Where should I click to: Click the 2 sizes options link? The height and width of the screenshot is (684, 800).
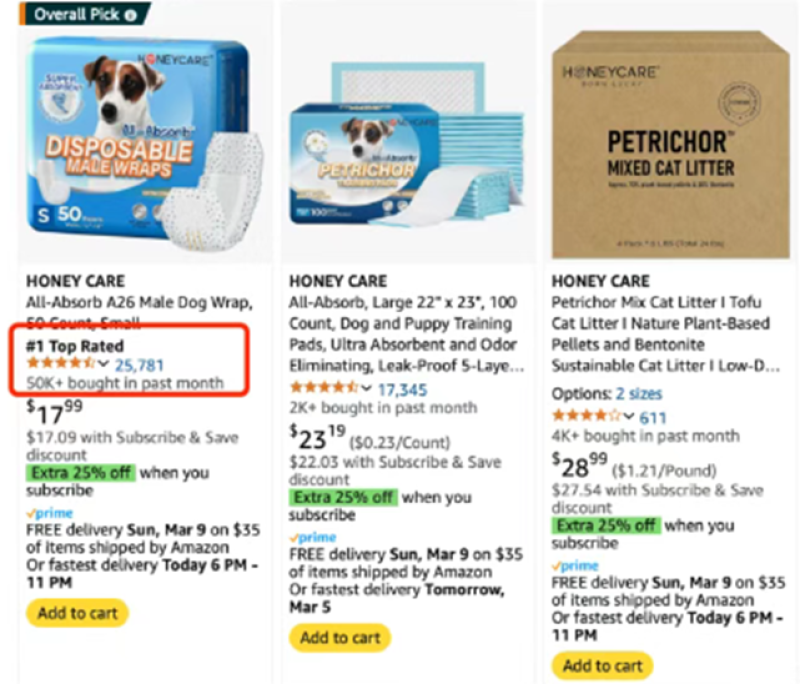coord(638,393)
